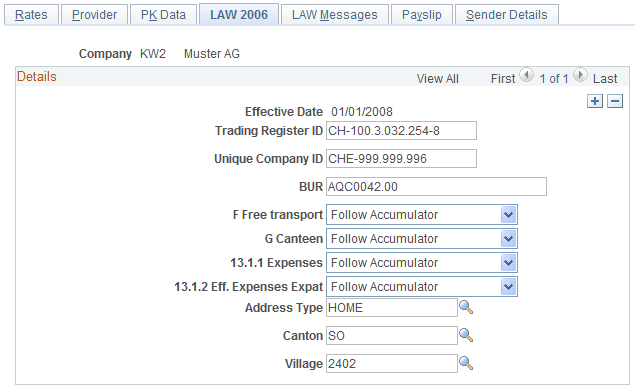
Task: Click in the Canton field containing SO
Action: point(392,336)
